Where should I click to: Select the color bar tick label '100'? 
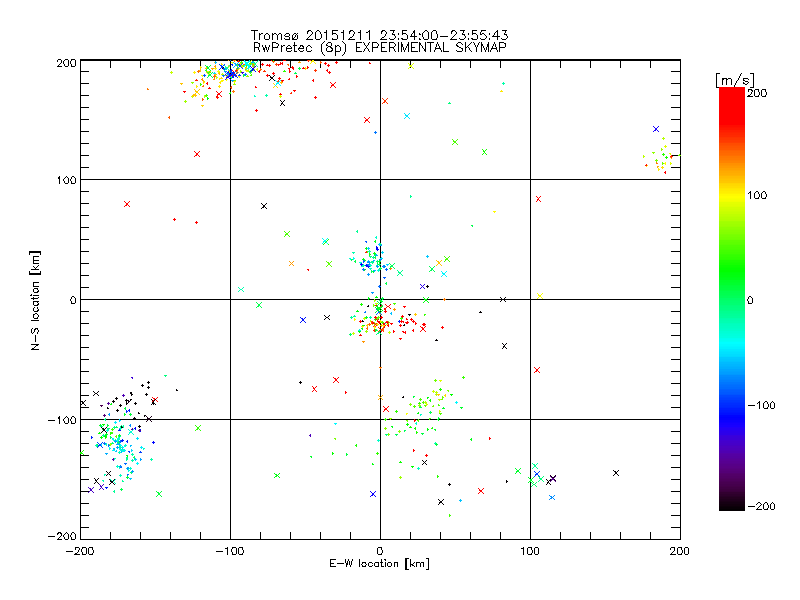757,195
